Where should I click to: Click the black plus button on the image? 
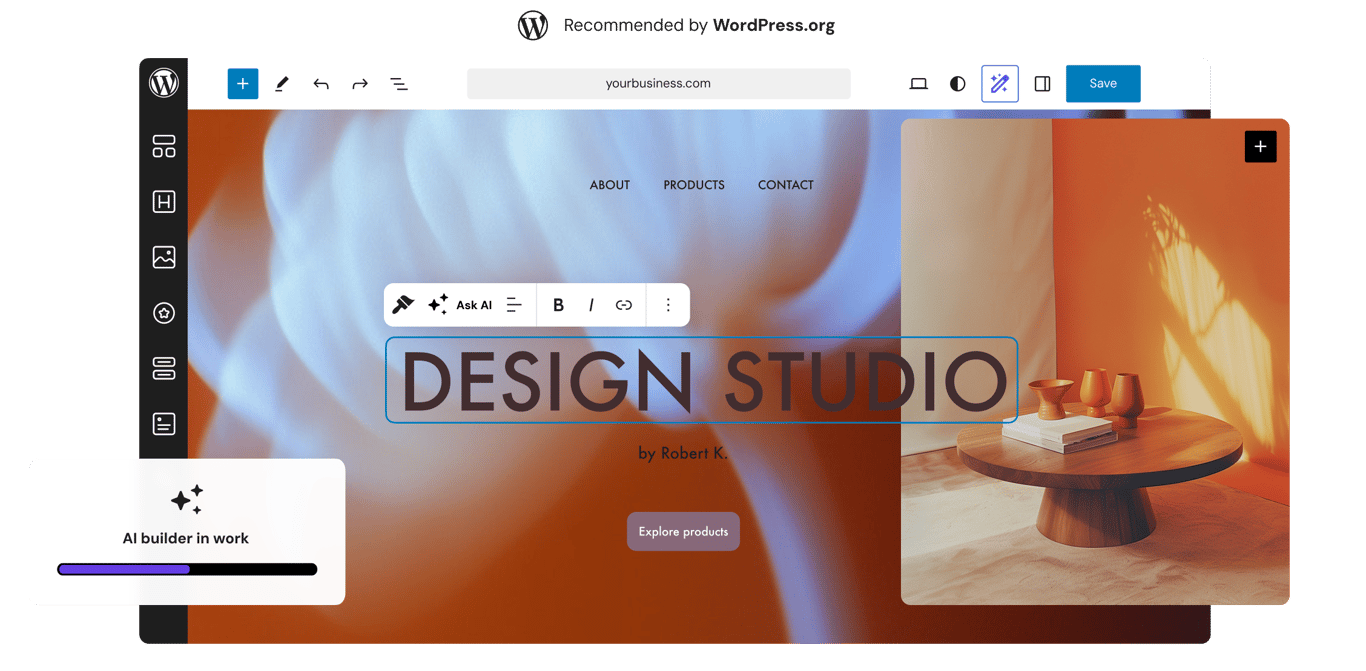pos(1260,147)
